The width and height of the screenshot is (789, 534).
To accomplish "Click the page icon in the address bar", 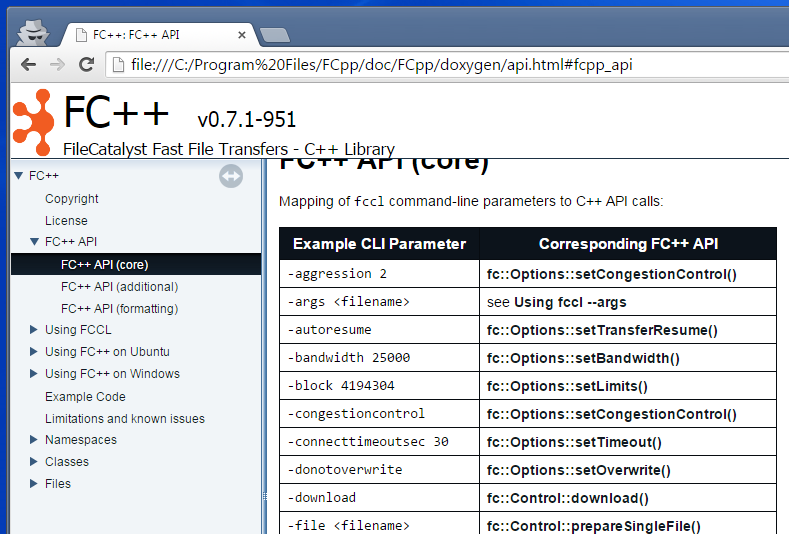I will 117,66.
